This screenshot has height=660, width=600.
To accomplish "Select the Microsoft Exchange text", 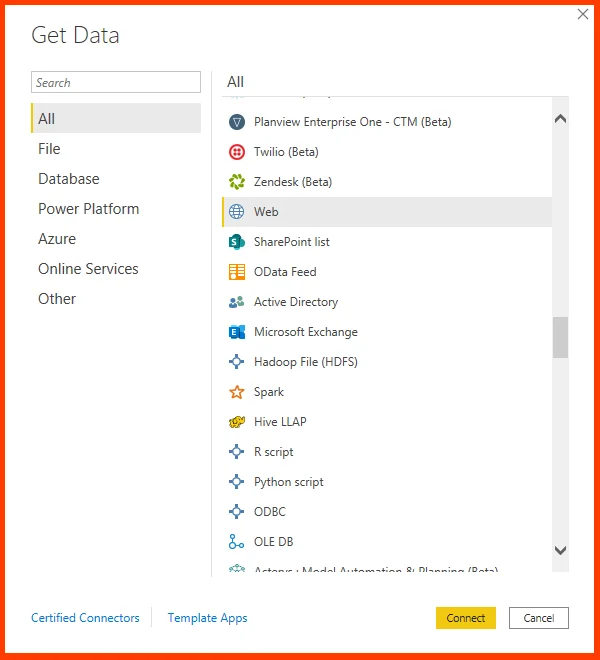I will (x=306, y=332).
